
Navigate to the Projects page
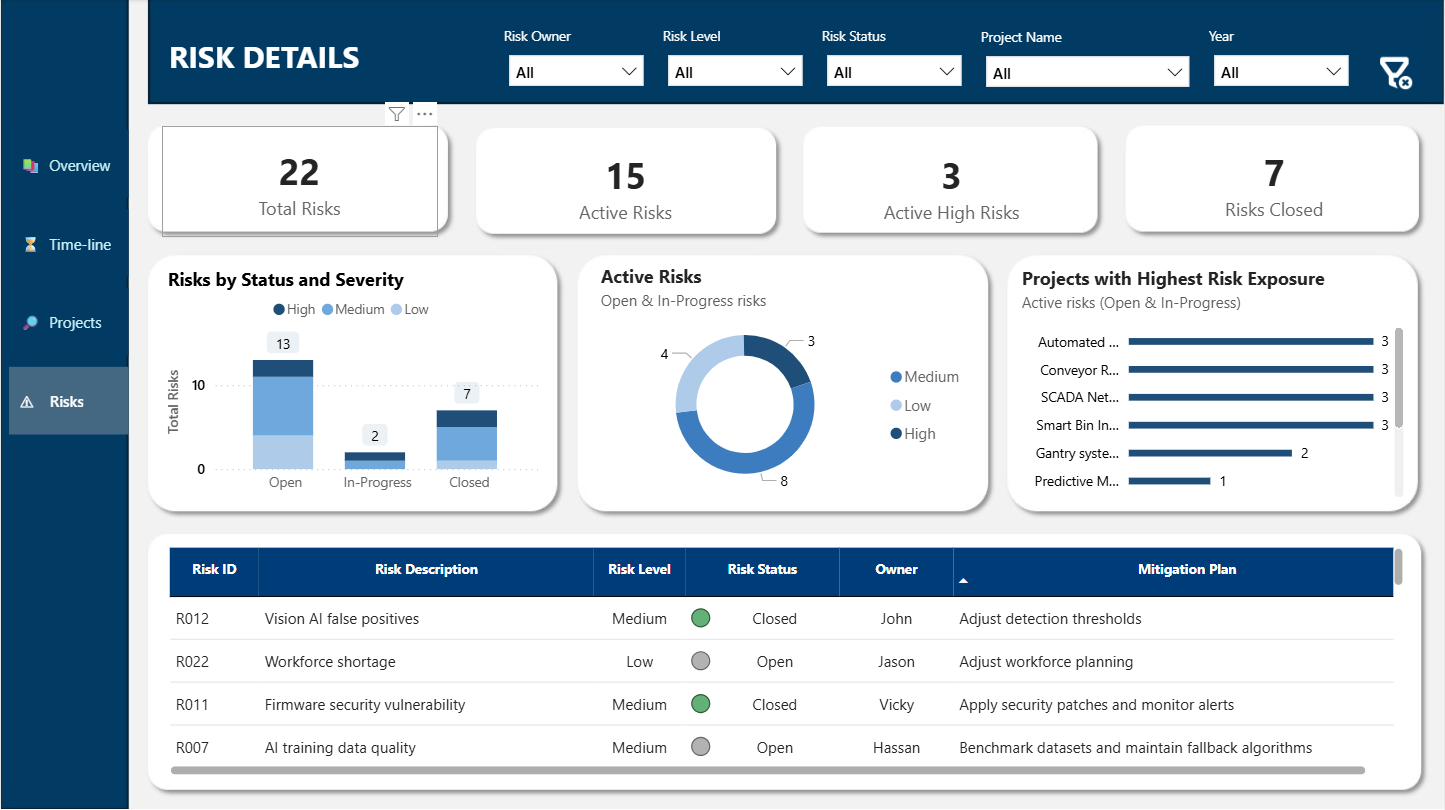pyautogui.click(x=75, y=323)
